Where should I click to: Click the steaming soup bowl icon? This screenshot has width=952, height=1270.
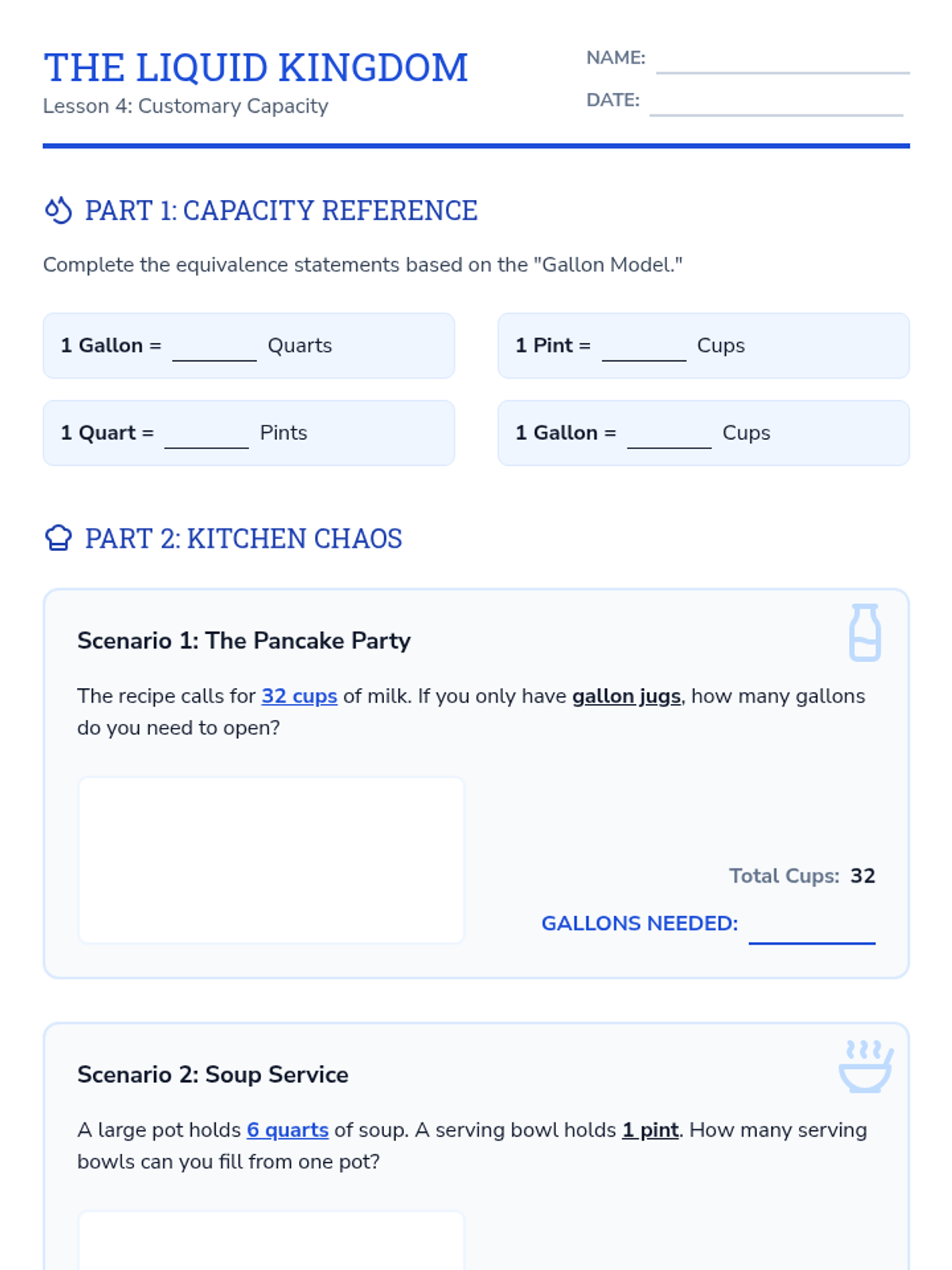pos(866,1066)
